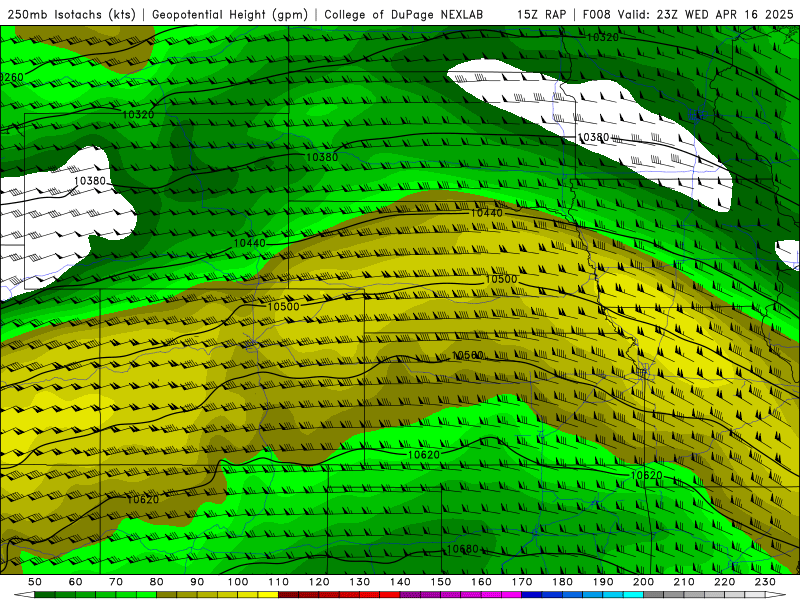Click the "15Z RAP" model run label
This screenshot has width=800, height=600.
541,15
